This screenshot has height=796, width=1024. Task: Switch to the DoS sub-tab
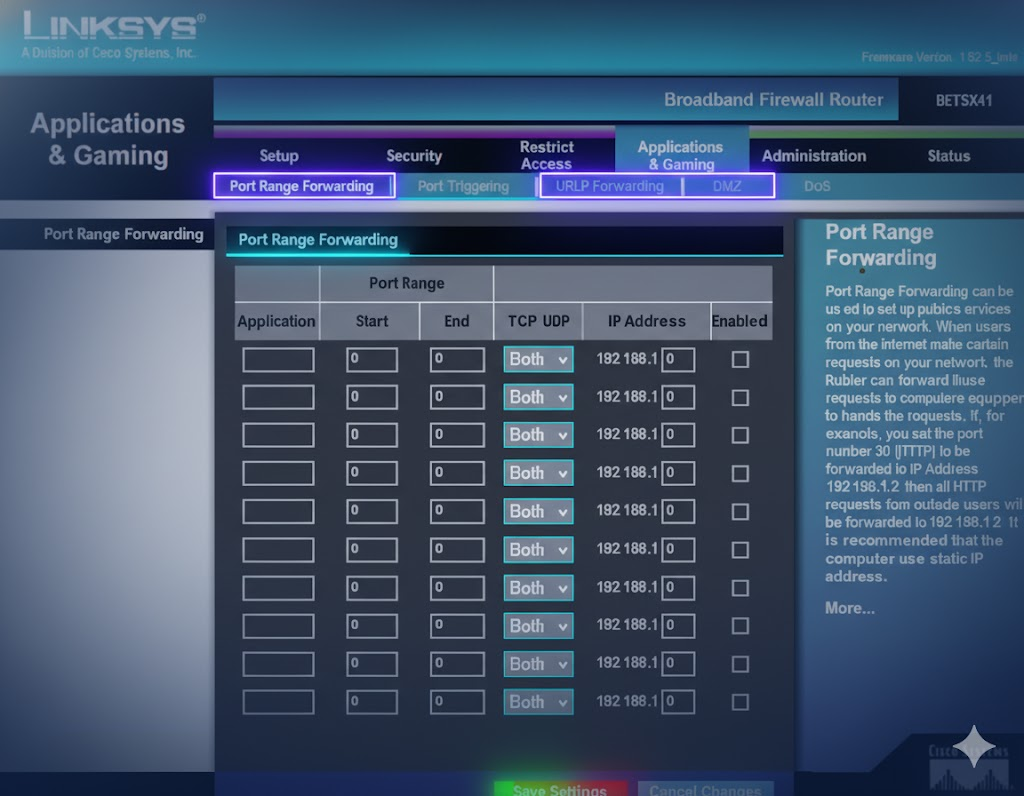click(817, 186)
